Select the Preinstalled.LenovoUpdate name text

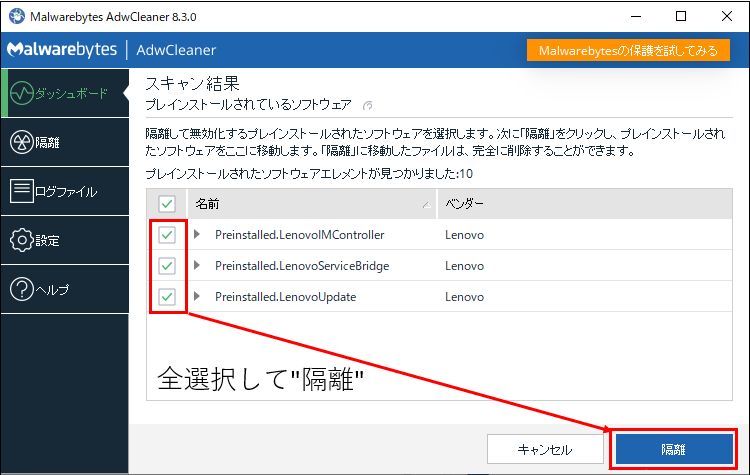[286, 297]
